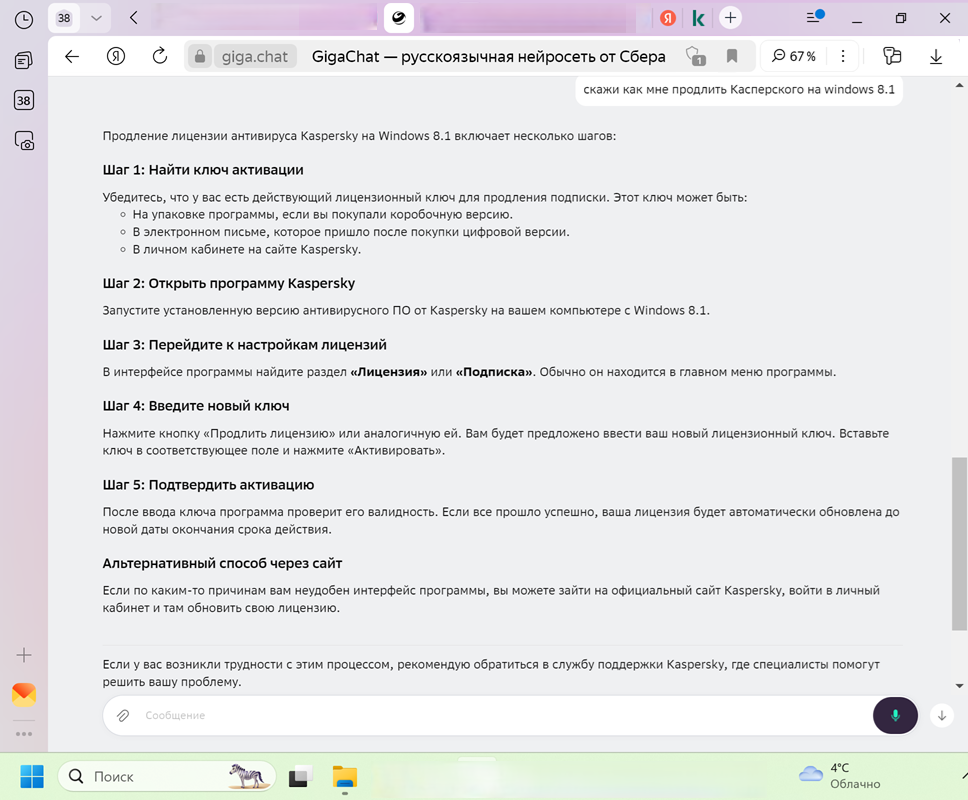Open the browser main menu icon

815,17
